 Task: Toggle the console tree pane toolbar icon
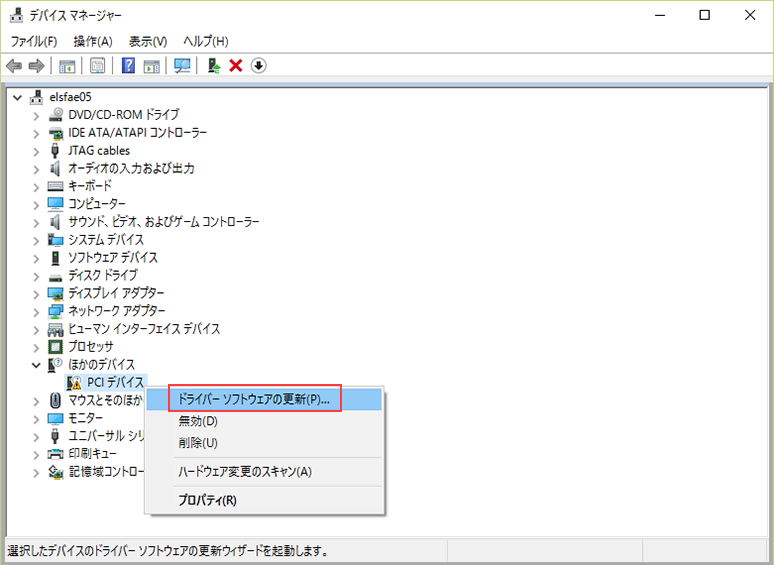tap(67, 66)
